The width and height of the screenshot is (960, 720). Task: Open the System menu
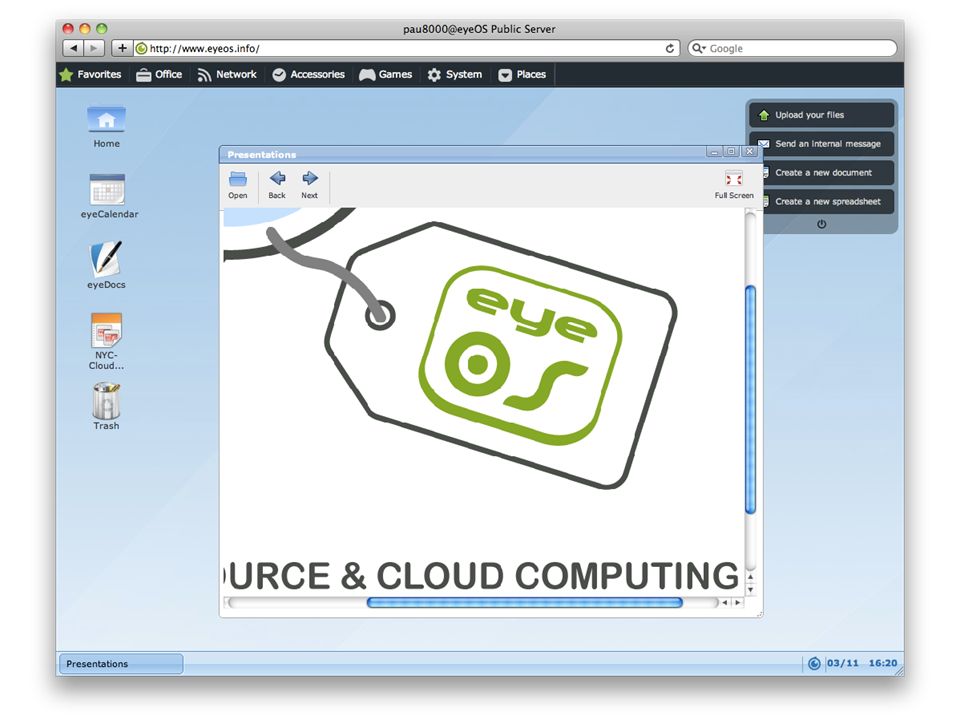point(455,75)
